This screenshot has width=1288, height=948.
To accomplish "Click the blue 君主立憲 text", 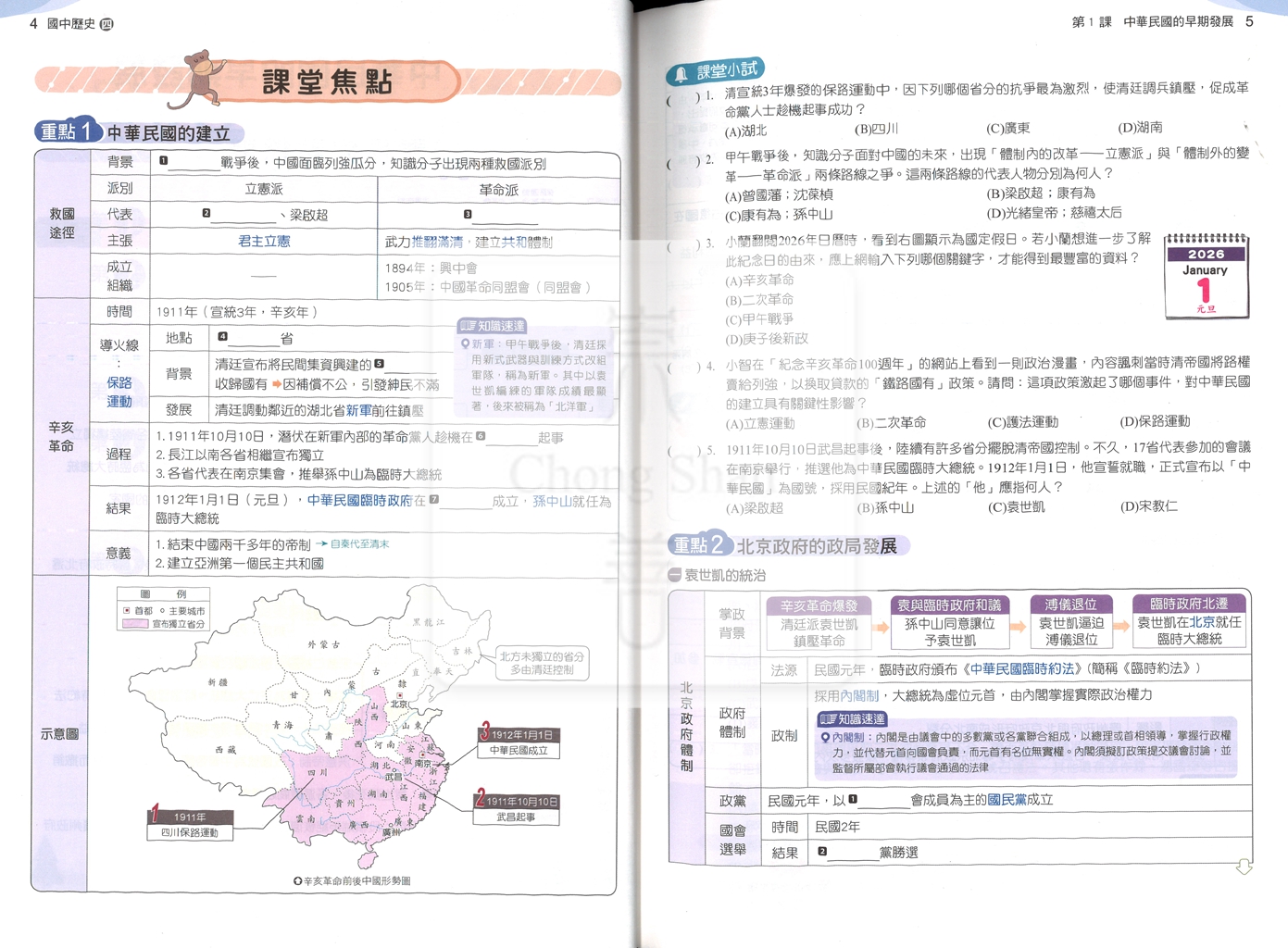I will coord(264,241).
